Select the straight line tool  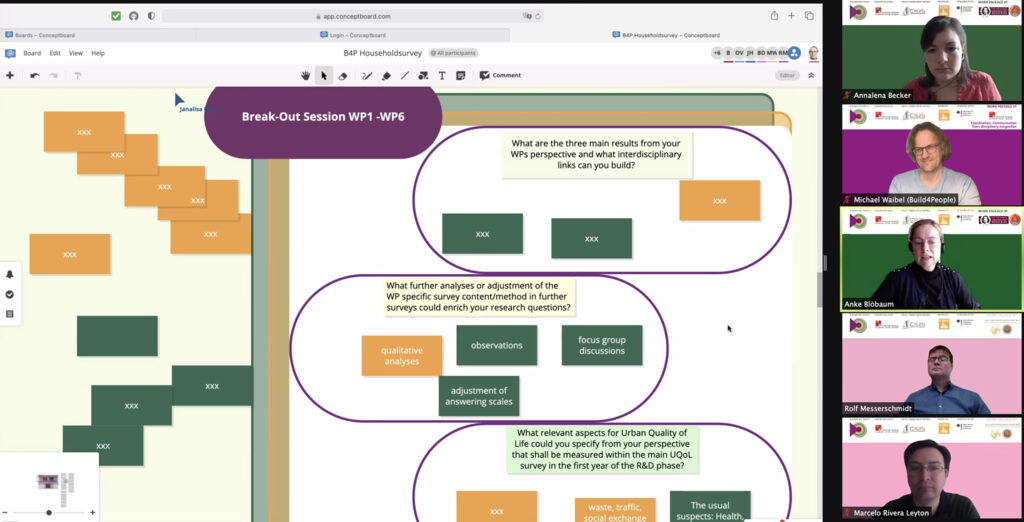tap(405, 76)
